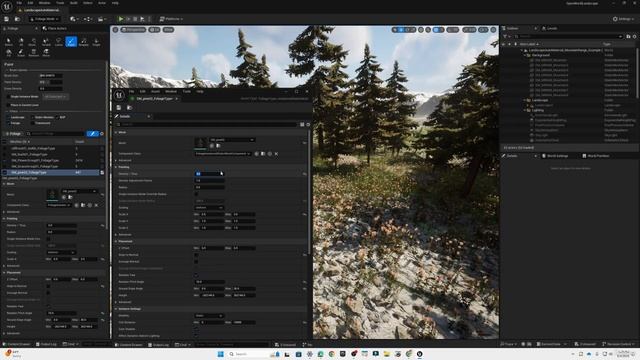Switch to the World Settings tab
The height and width of the screenshot is (360, 640).
tap(555, 156)
